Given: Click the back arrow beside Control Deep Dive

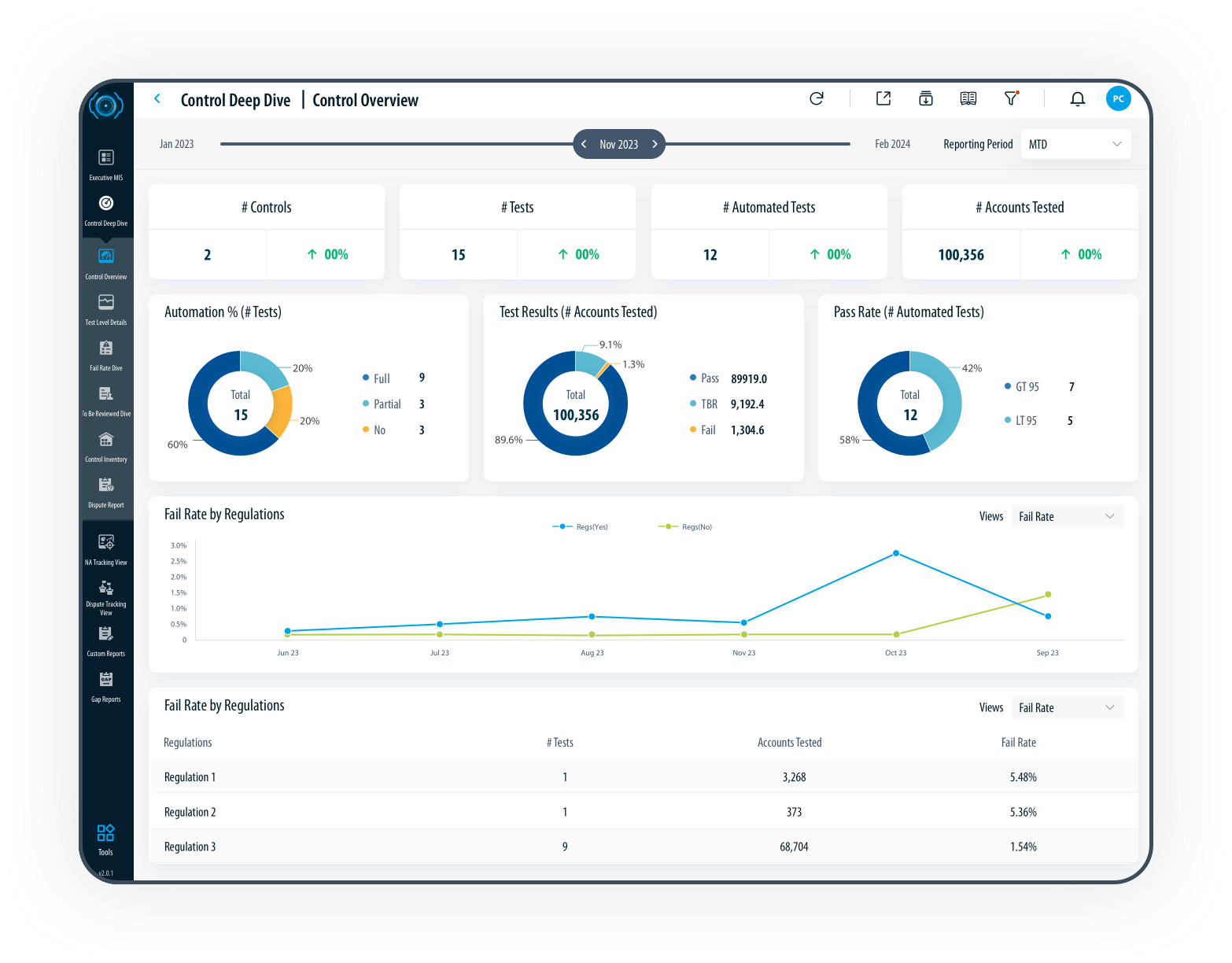Looking at the screenshot, I should (157, 99).
